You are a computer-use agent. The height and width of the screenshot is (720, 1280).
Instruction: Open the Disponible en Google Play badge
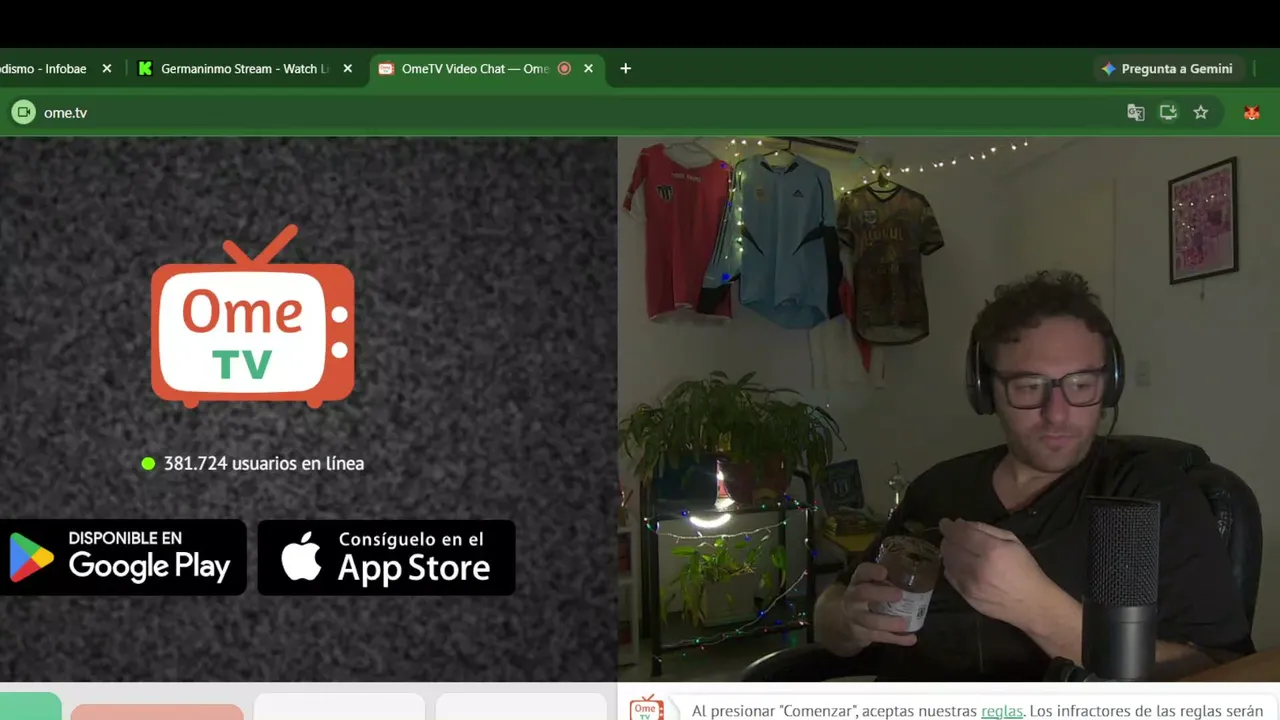click(121, 557)
